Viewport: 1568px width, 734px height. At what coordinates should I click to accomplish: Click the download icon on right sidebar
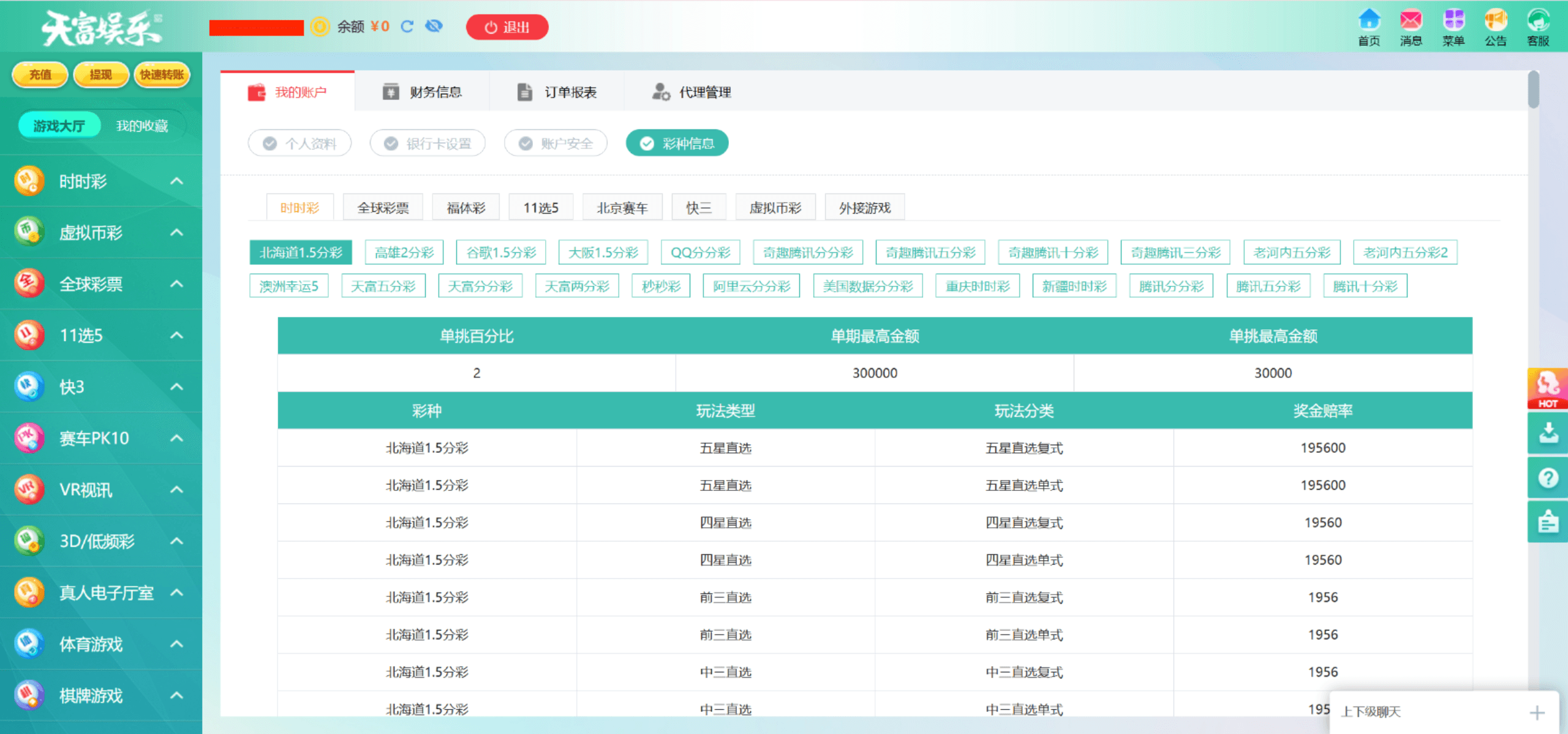coord(1548,433)
